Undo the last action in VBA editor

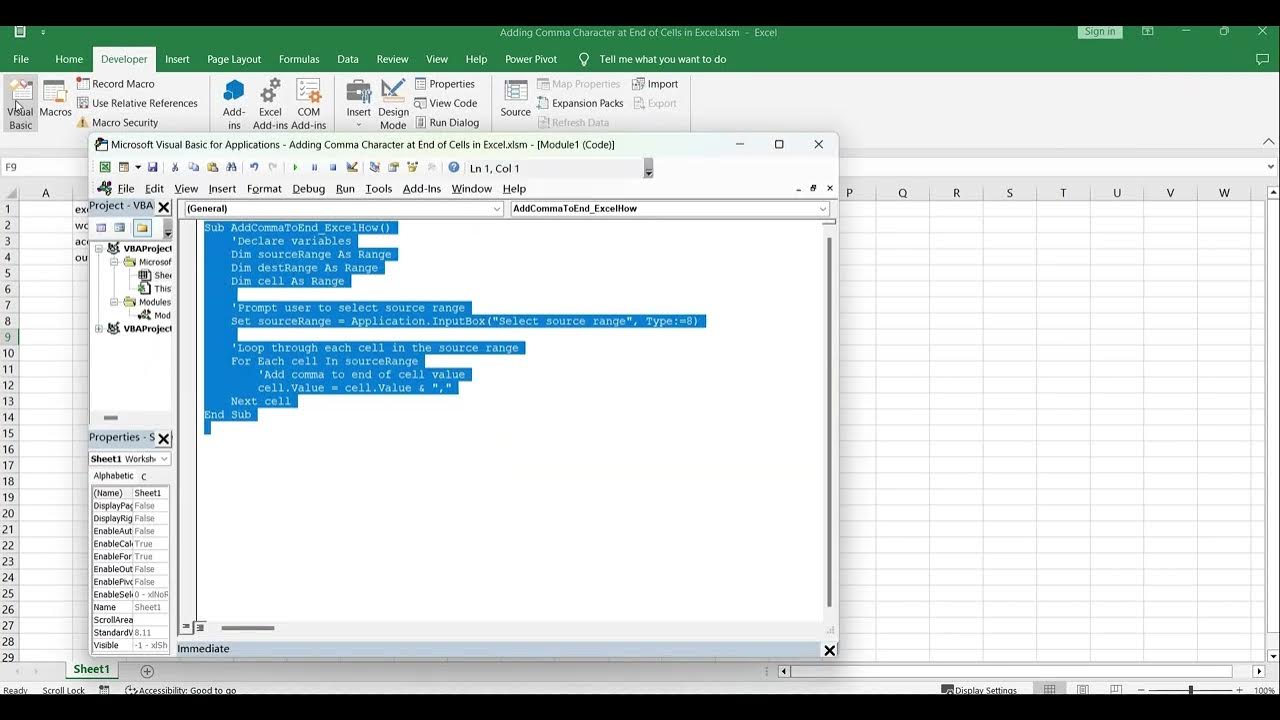pos(254,167)
